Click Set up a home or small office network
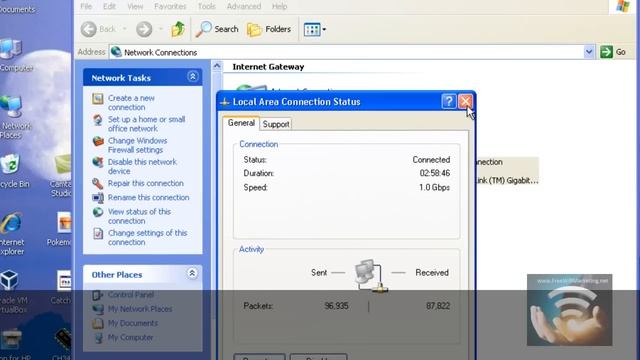Image resolution: width=640 pixels, height=360 pixels. click(x=147, y=124)
